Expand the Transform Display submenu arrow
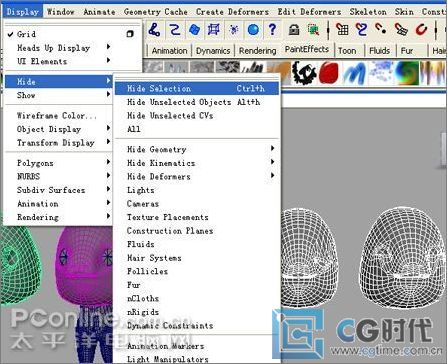 click(x=108, y=142)
